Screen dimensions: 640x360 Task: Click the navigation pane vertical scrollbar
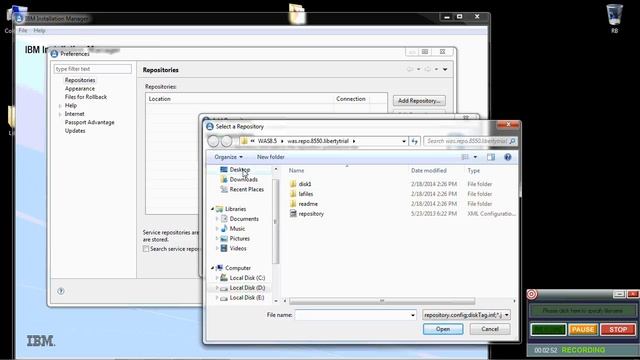tap(276, 222)
